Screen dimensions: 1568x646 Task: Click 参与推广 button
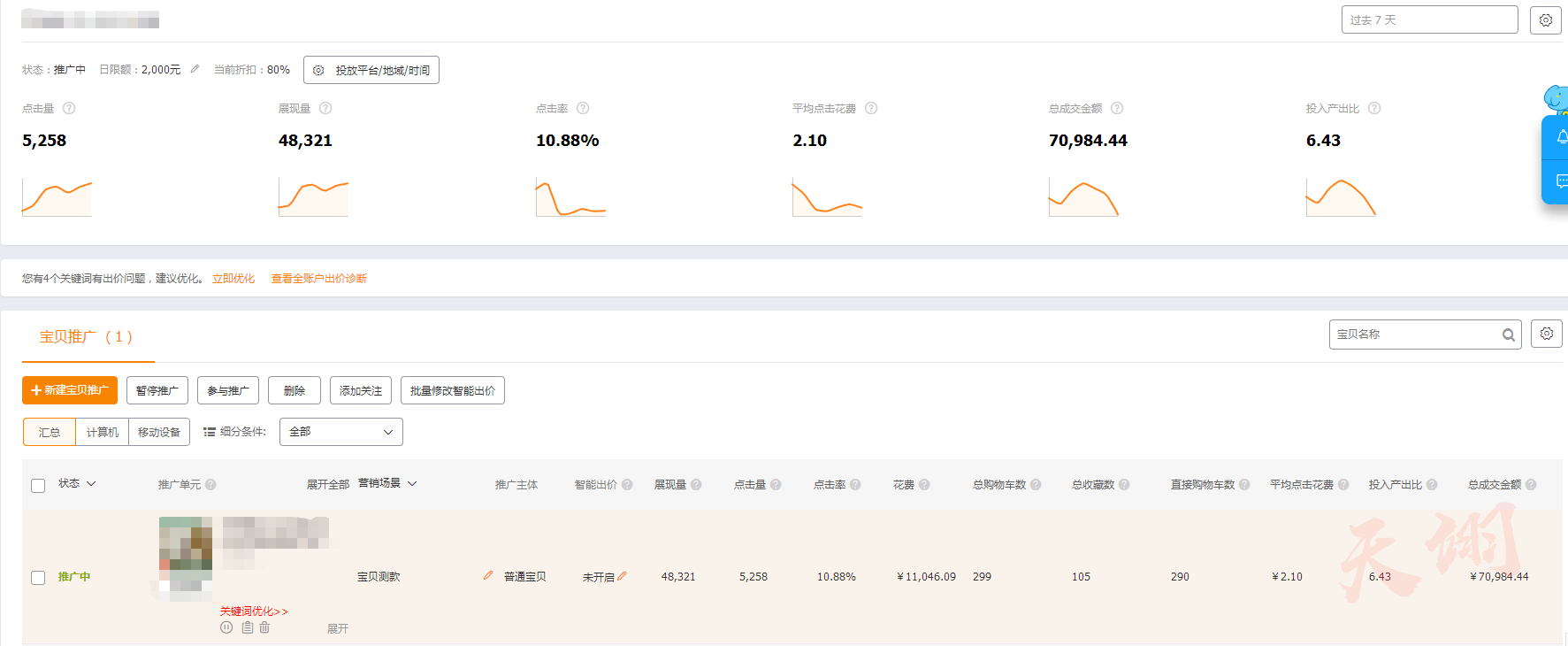point(228,390)
